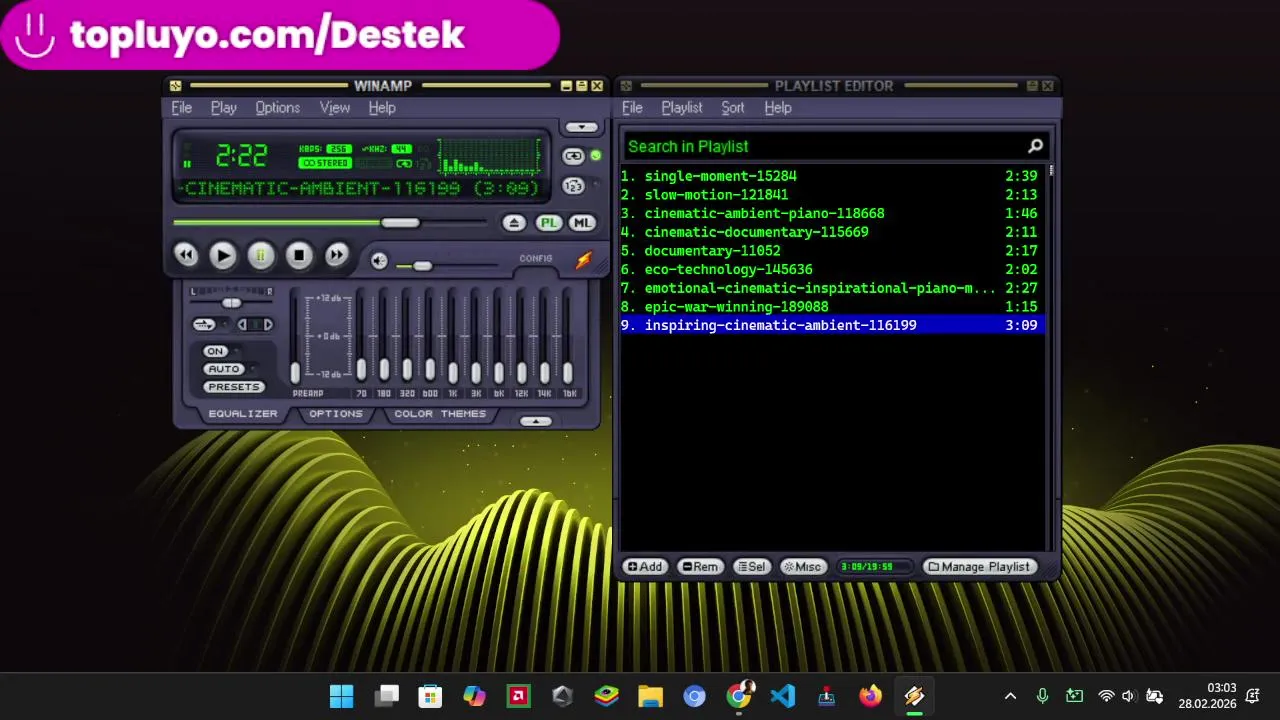Open Winamp Play menu
This screenshot has width=1280, height=720.
click(x=224, y=108)
